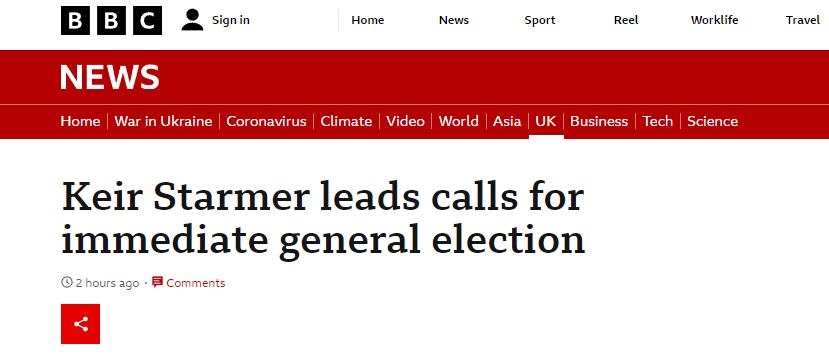Image resolution: width=829 pixels, height=363 pixels.
Task: Open the Comments link below headline
Action: 196,283
